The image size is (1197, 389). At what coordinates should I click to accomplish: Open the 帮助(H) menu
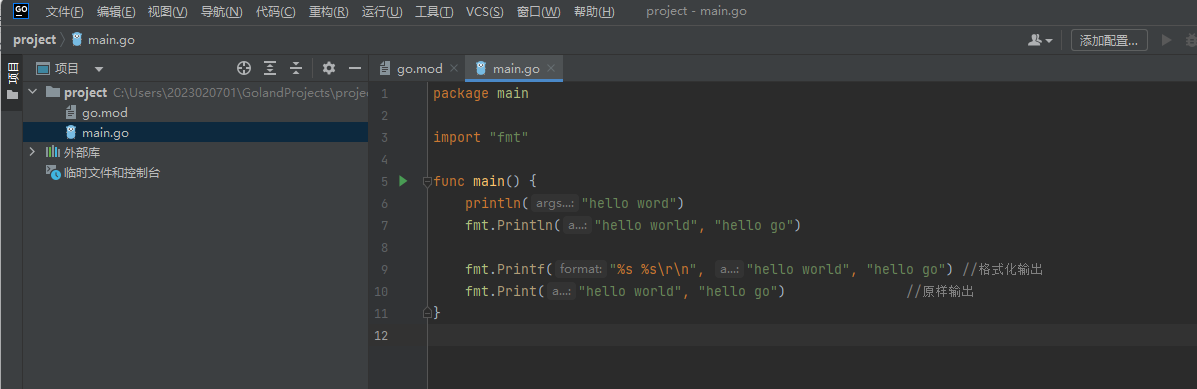point(593,11)
